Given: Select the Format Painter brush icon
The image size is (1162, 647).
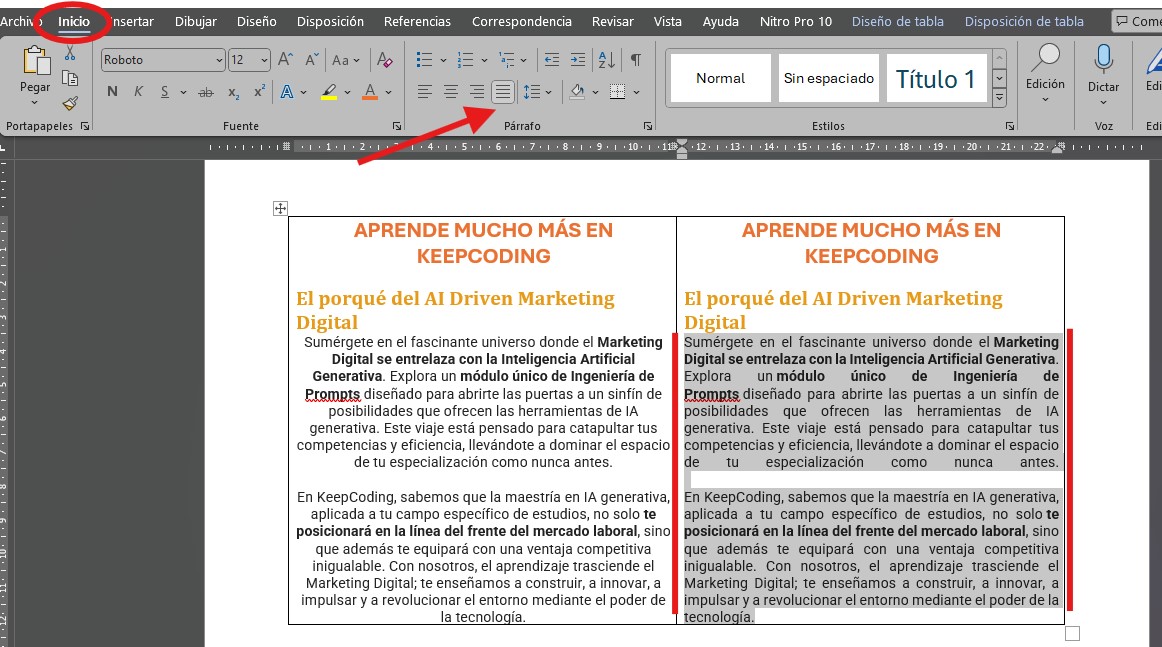Looking at the screenshot, I should [70, 103].
